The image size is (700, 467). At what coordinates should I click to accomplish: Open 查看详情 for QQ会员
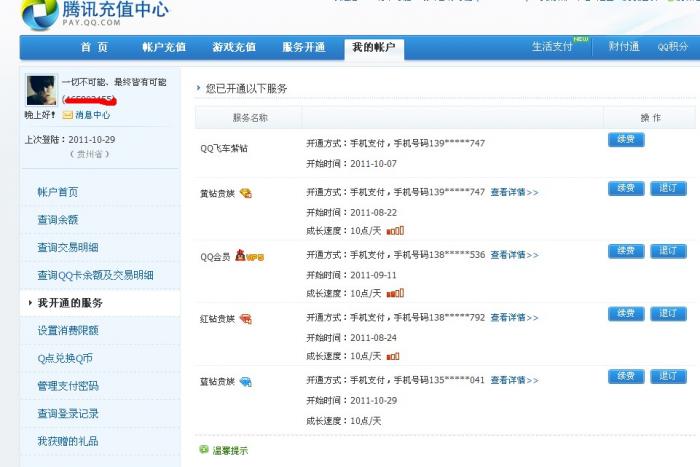click(x=514, y=255)
